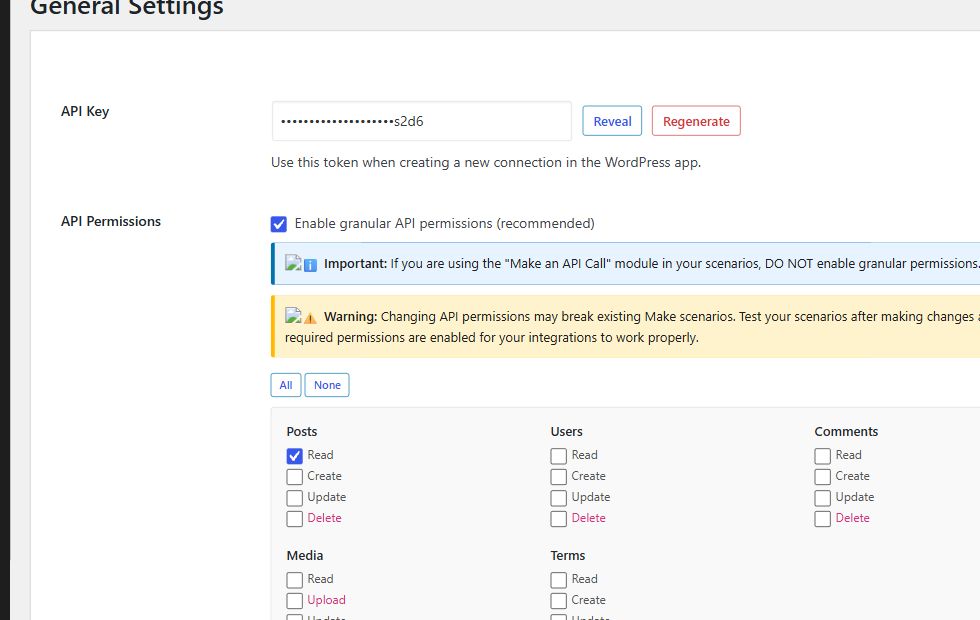Click the General Settings page heading
This screenshot has height=620, width=980.
pyautogui.click(x=127, y=8)
